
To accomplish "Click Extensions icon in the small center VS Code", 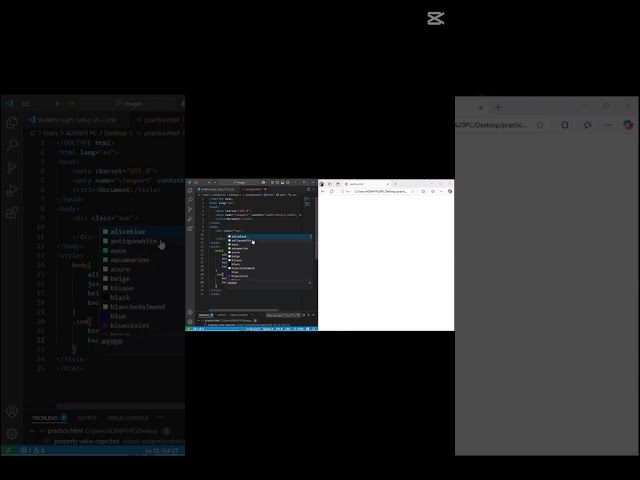I will tap(190, 229).
